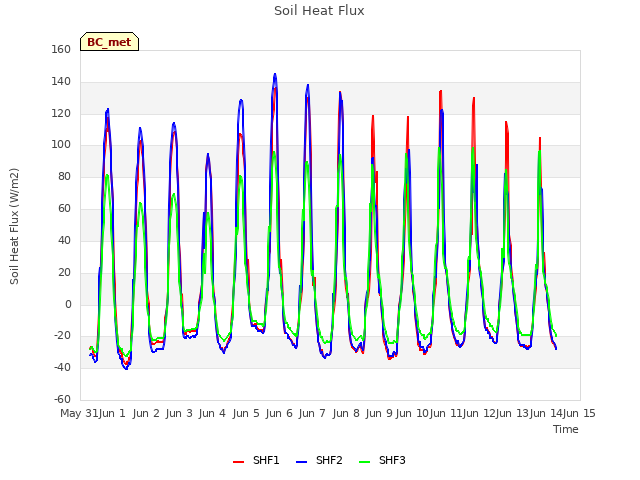Image resolution: width=640 pixels, height=480 pixels.
Task: Click the -40 y-axis tick label
Action: (x=62, y=368)
